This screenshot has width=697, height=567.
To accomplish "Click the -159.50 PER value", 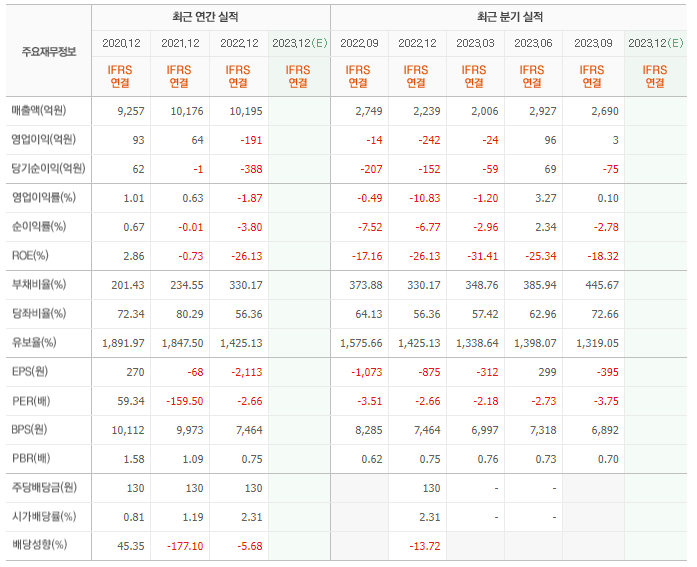I will click(185, 401).
